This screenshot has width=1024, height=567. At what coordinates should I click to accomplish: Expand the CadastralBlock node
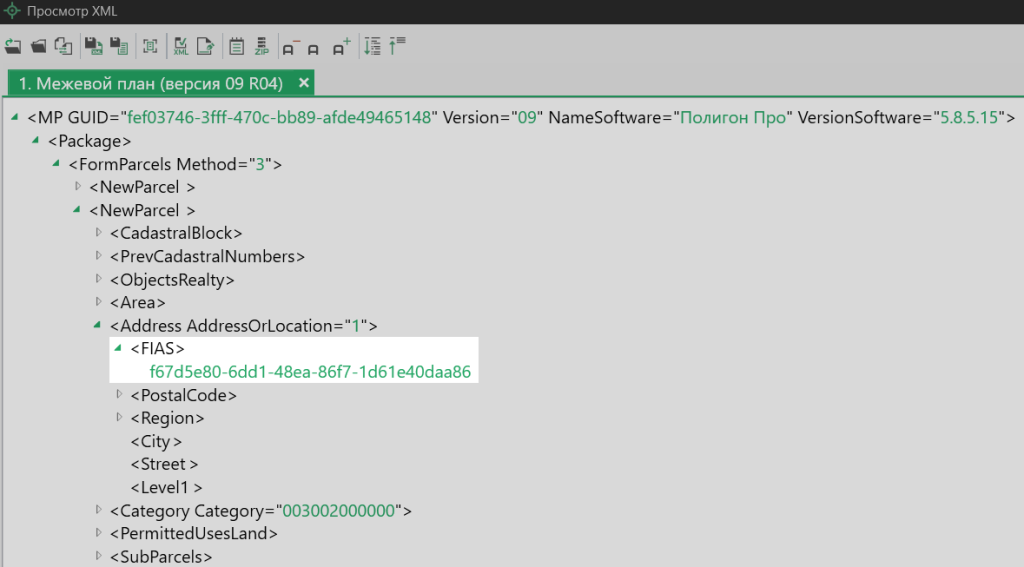98,233
